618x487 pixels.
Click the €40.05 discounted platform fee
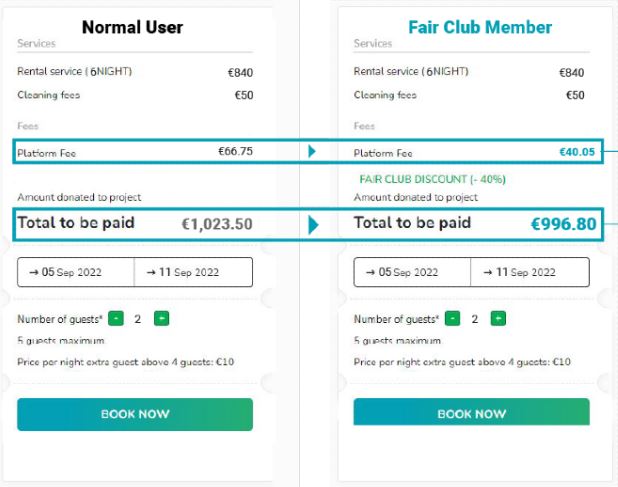point(577,152)
